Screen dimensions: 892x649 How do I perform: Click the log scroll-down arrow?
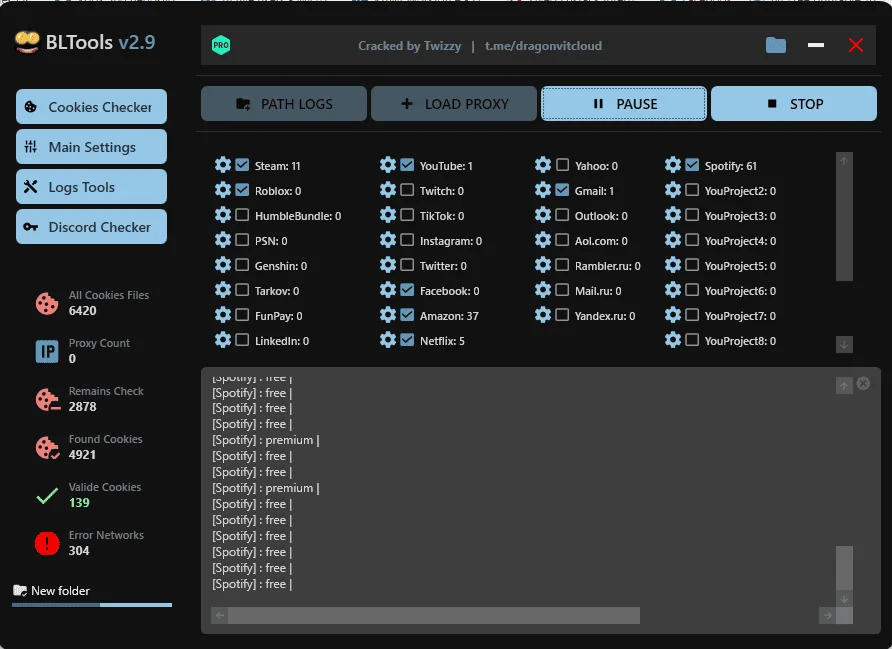844,599
